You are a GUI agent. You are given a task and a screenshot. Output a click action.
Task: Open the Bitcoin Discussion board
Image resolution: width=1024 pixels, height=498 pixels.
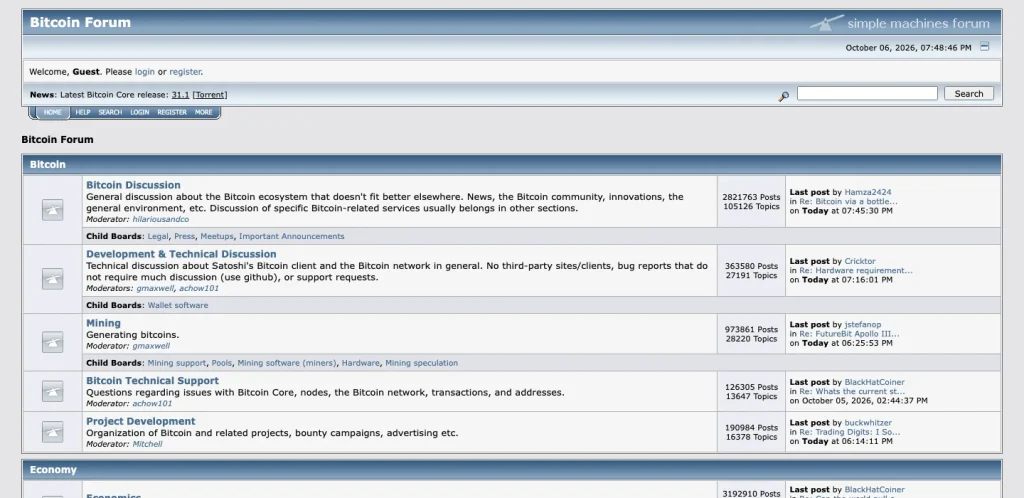[133, 185]
